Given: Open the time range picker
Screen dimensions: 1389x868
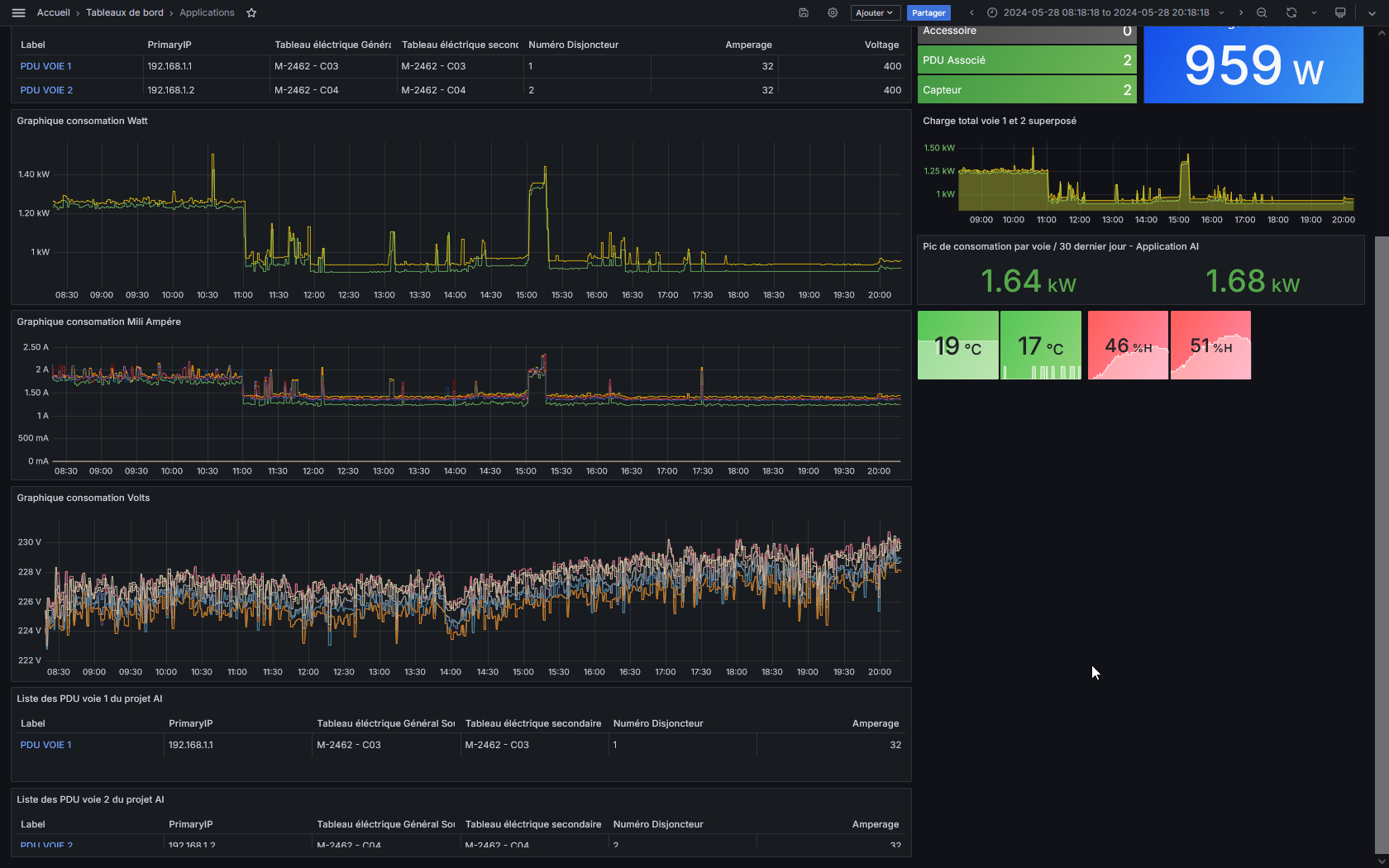Looking at the screenshot, I should click(1105, 12).
